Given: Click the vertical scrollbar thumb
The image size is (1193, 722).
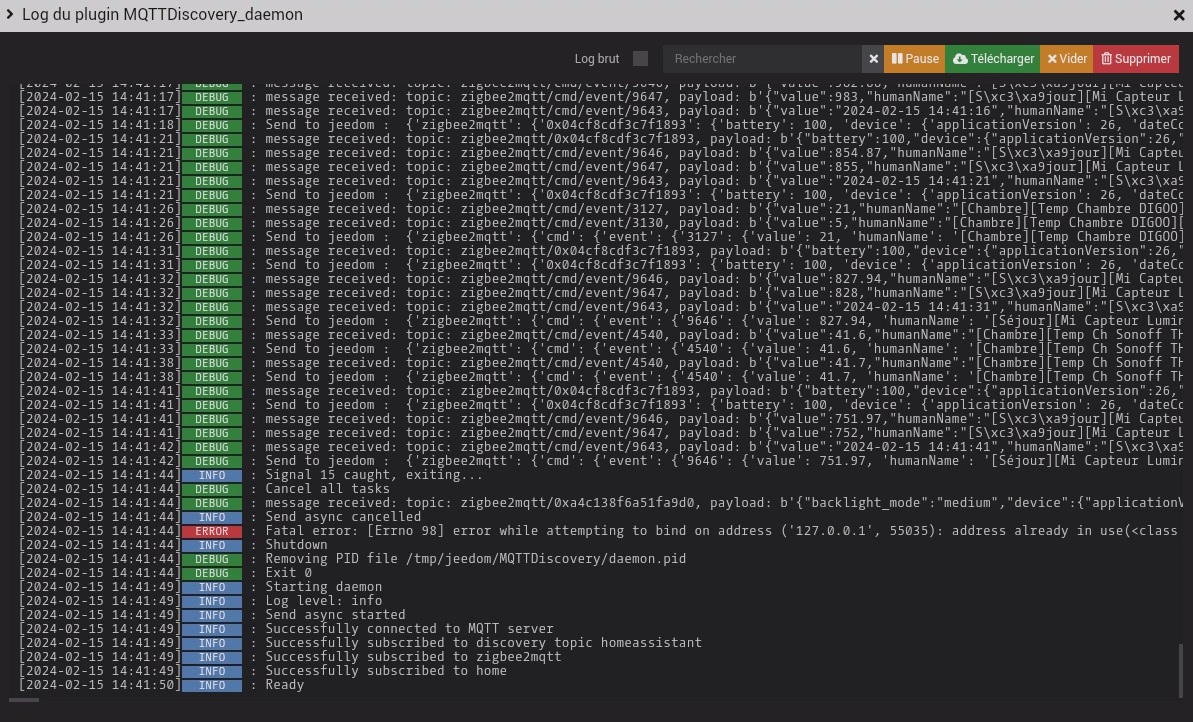Looking at the screenshot, I should coord(1181,670).
